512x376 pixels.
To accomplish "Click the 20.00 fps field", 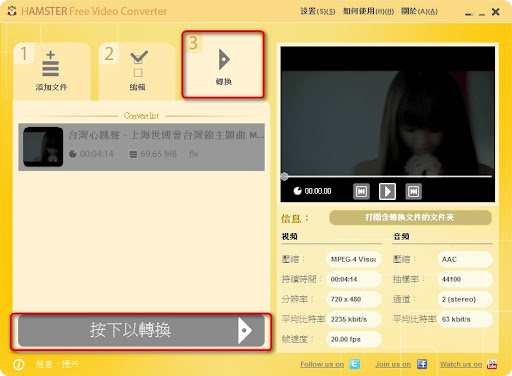I will click(x=354, y=339).
